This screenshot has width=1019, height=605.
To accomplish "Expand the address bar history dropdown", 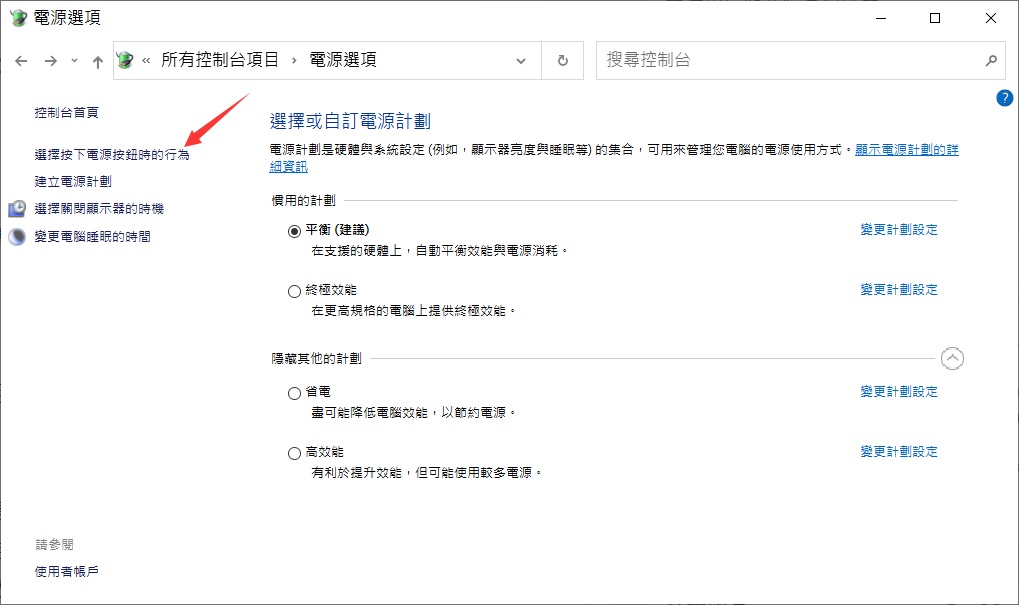I will point(521,61).
